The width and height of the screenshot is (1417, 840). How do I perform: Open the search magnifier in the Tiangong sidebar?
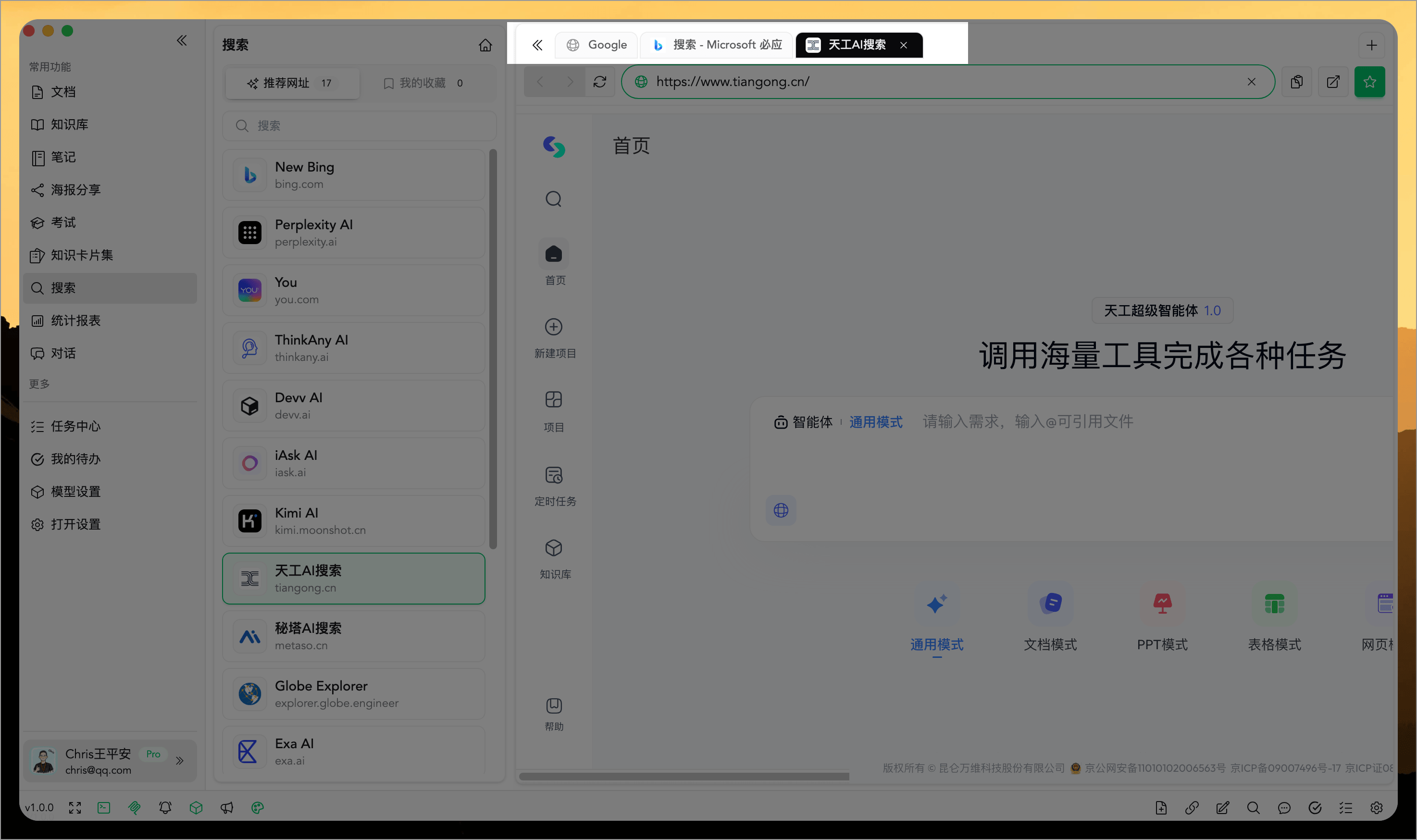click(x=553, y=198)
